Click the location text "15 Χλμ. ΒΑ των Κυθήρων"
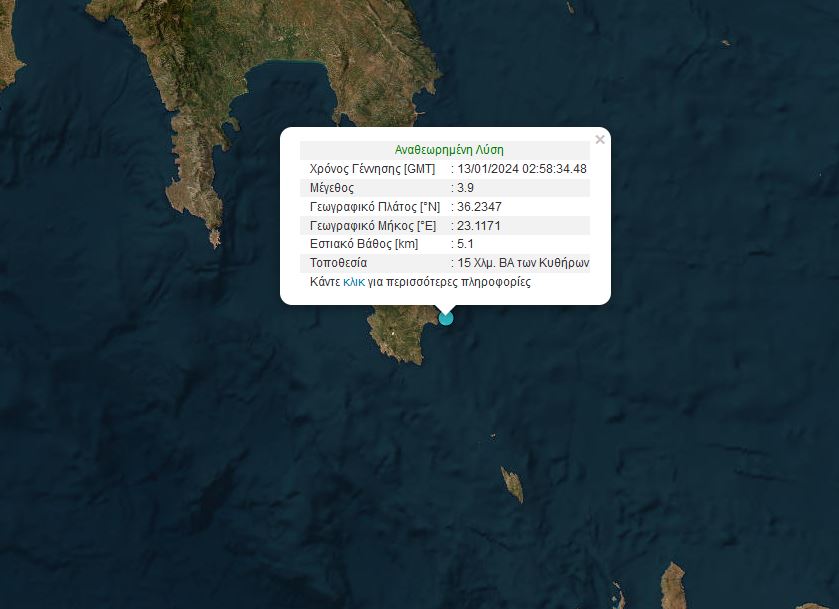 click(x=523, y=264)
